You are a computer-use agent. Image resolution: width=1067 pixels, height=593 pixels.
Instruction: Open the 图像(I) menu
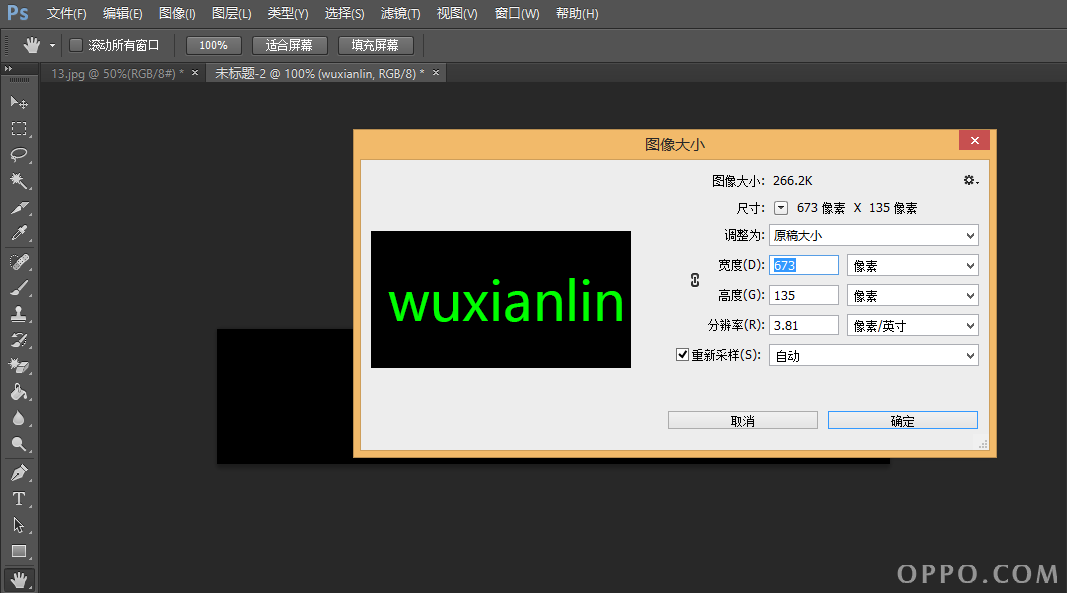coord(177,14)
